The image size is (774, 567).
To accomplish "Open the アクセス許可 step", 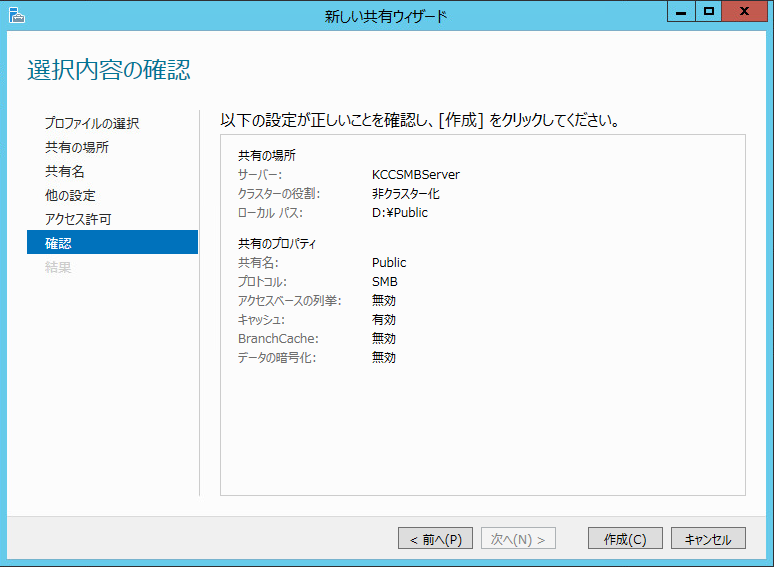I will 78,219.
